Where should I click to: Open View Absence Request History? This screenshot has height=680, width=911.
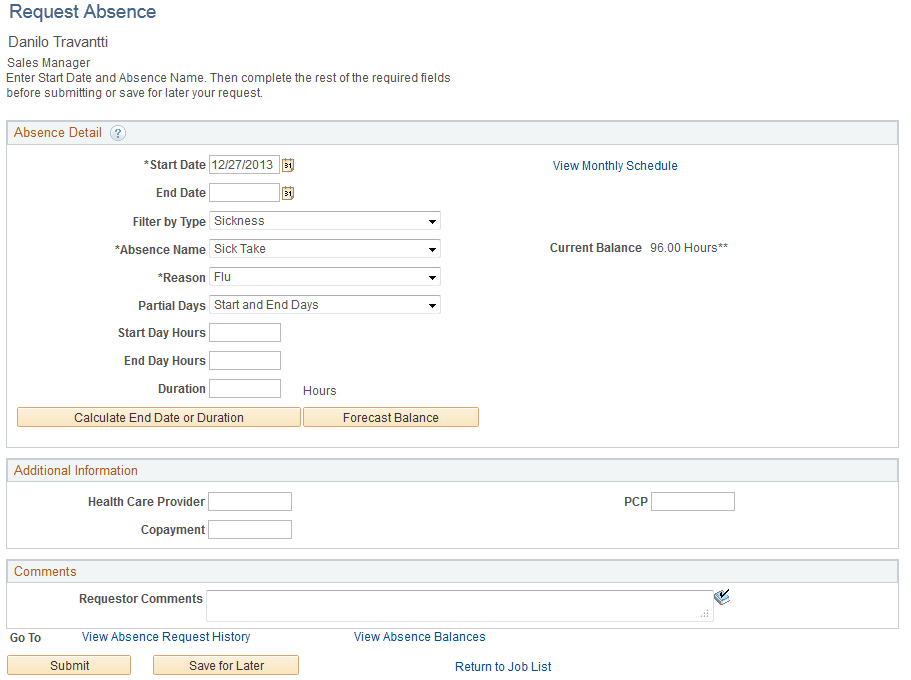(165, 636)
